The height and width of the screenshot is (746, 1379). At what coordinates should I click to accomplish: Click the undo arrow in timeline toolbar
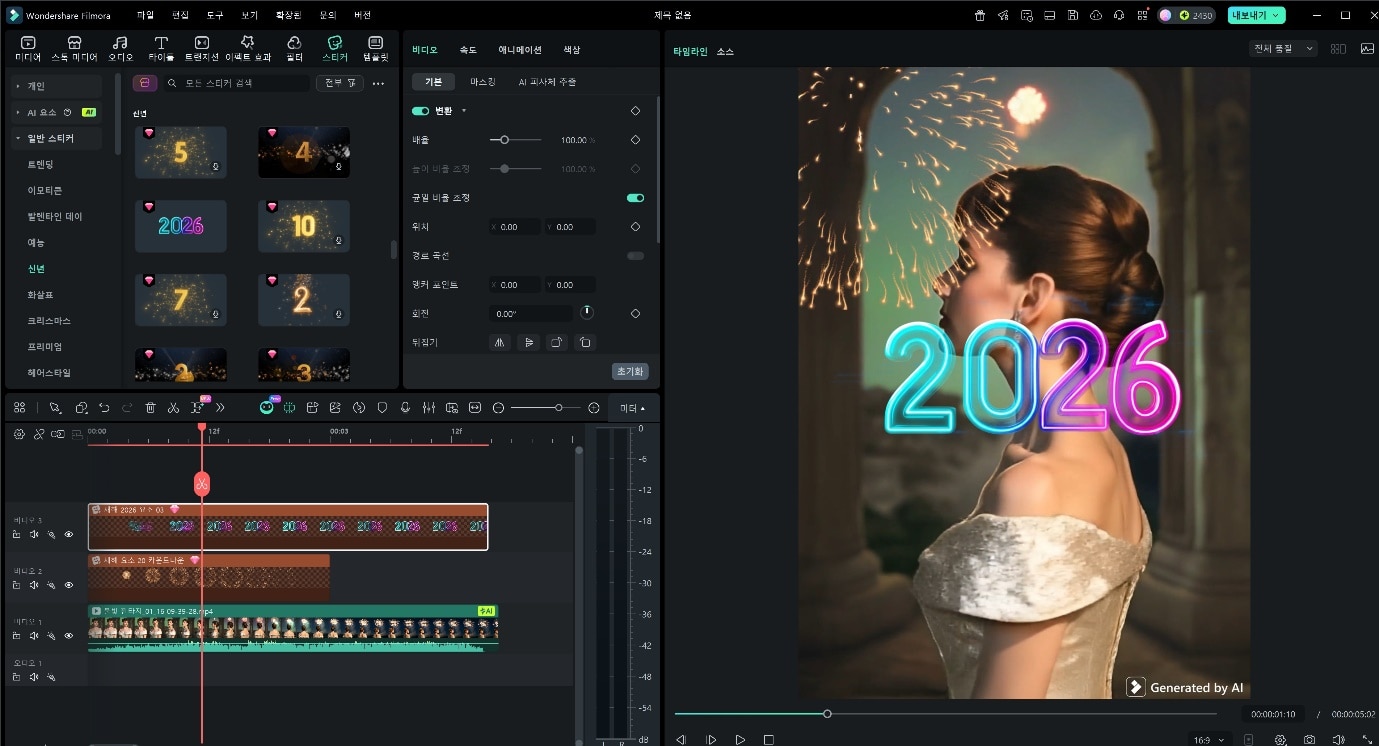[x=104, y=408]
